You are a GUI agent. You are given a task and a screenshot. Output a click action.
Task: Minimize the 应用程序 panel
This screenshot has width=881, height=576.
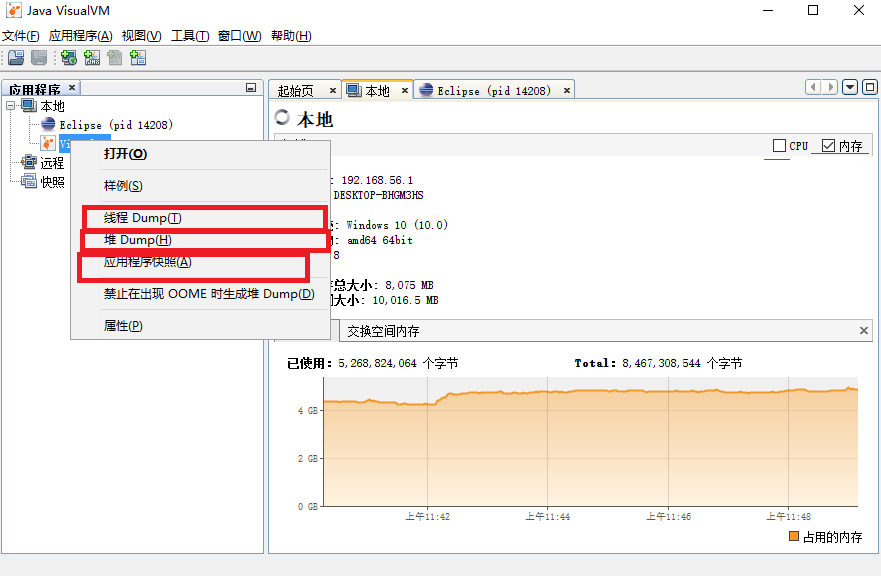click(x=251, y=88)
